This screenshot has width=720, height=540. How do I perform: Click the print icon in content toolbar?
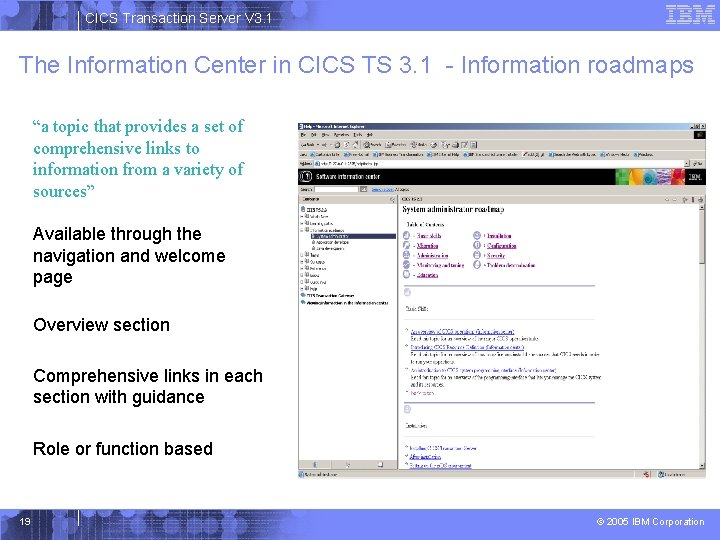700,199
